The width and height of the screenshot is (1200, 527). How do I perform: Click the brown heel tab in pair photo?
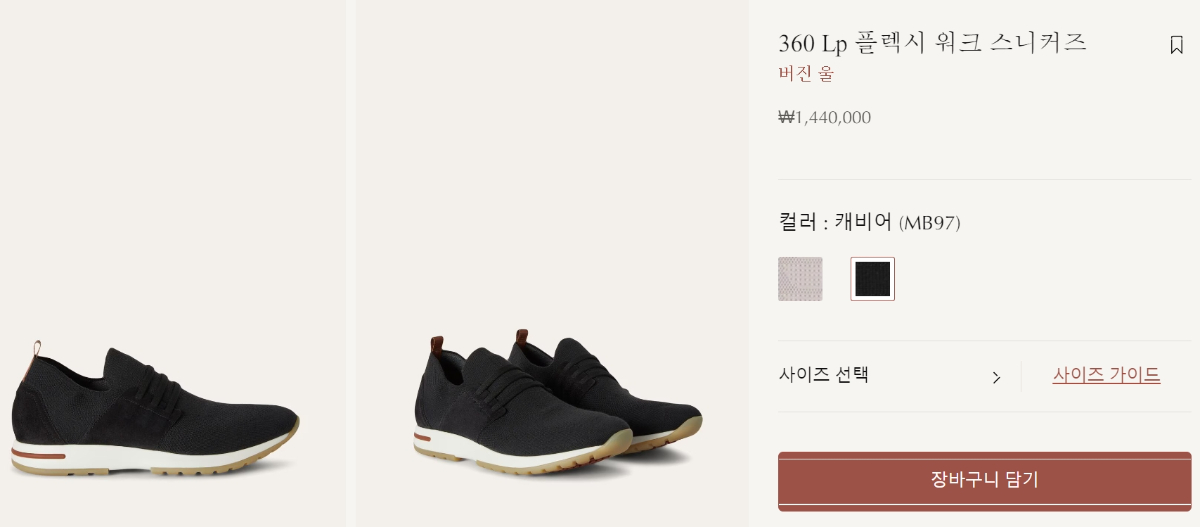[x=437, y=348]
